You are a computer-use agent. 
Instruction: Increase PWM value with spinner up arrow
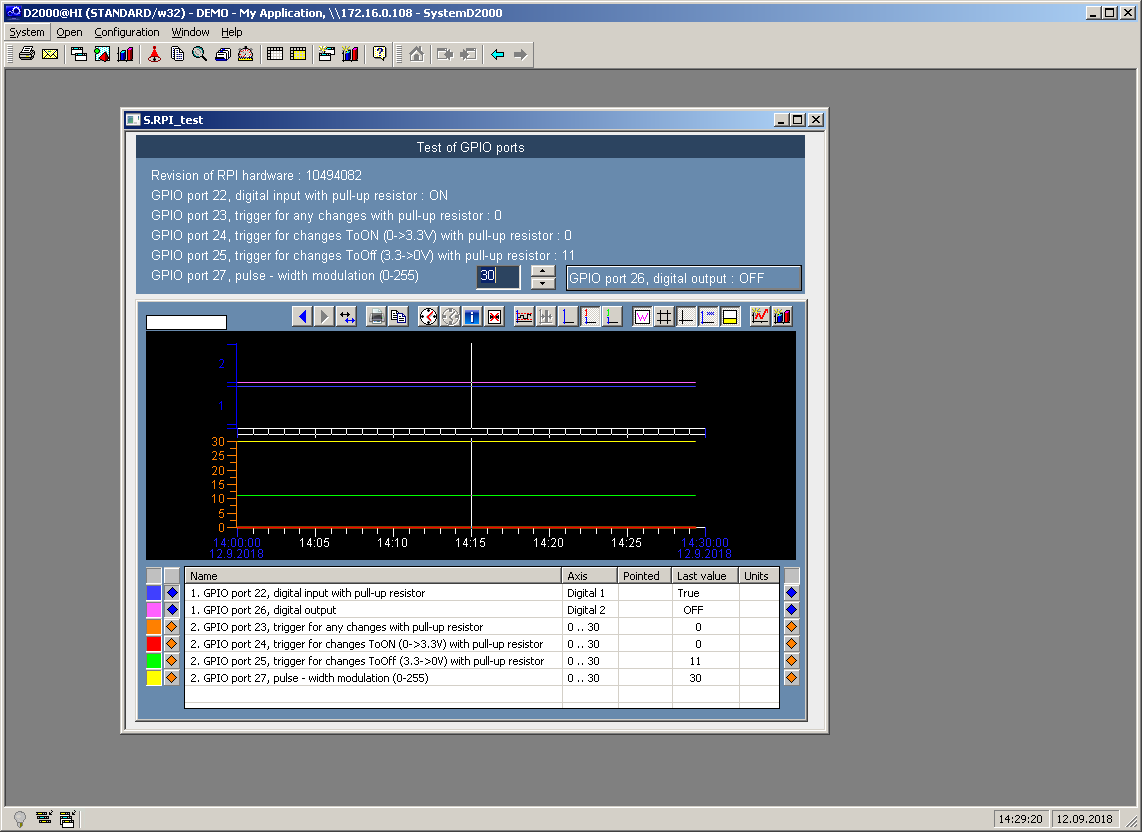543,270
